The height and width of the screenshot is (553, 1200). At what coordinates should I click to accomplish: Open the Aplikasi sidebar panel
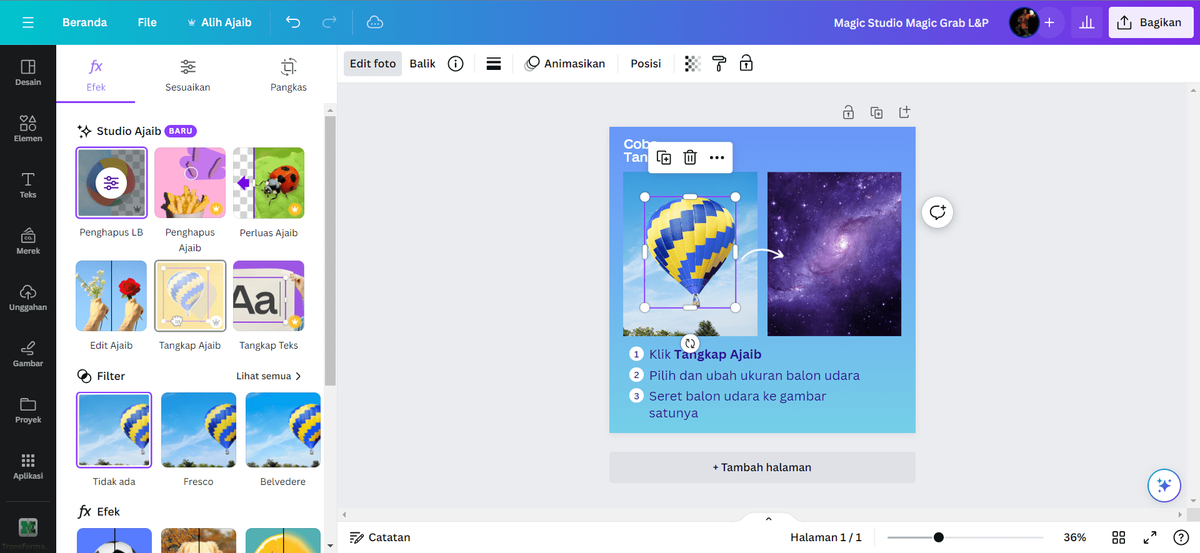(x=28, y=466)
